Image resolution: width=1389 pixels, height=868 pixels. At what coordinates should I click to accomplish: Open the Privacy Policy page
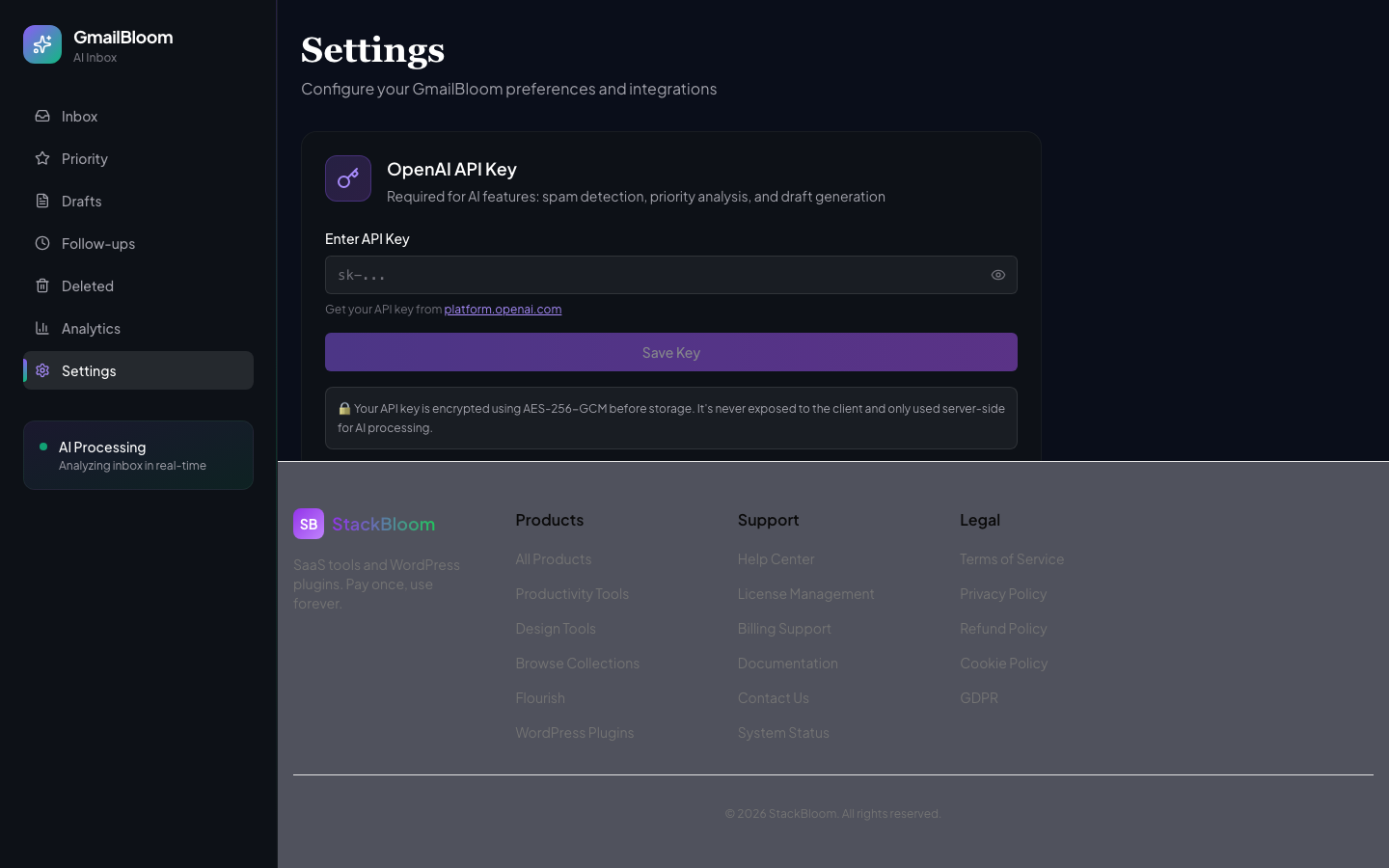1003,593
